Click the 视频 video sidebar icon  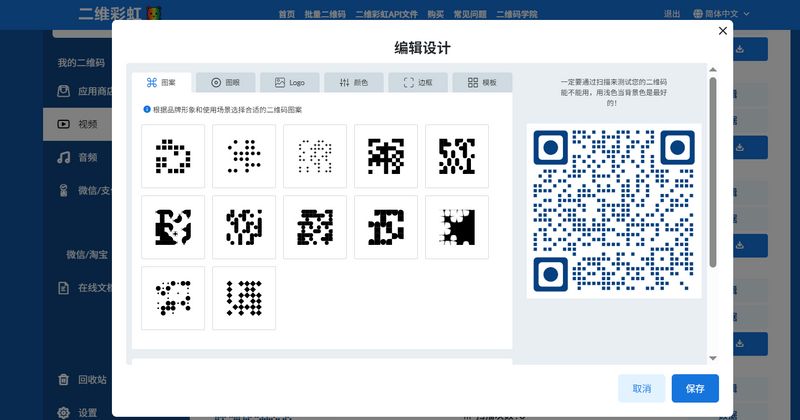point(63,124)
